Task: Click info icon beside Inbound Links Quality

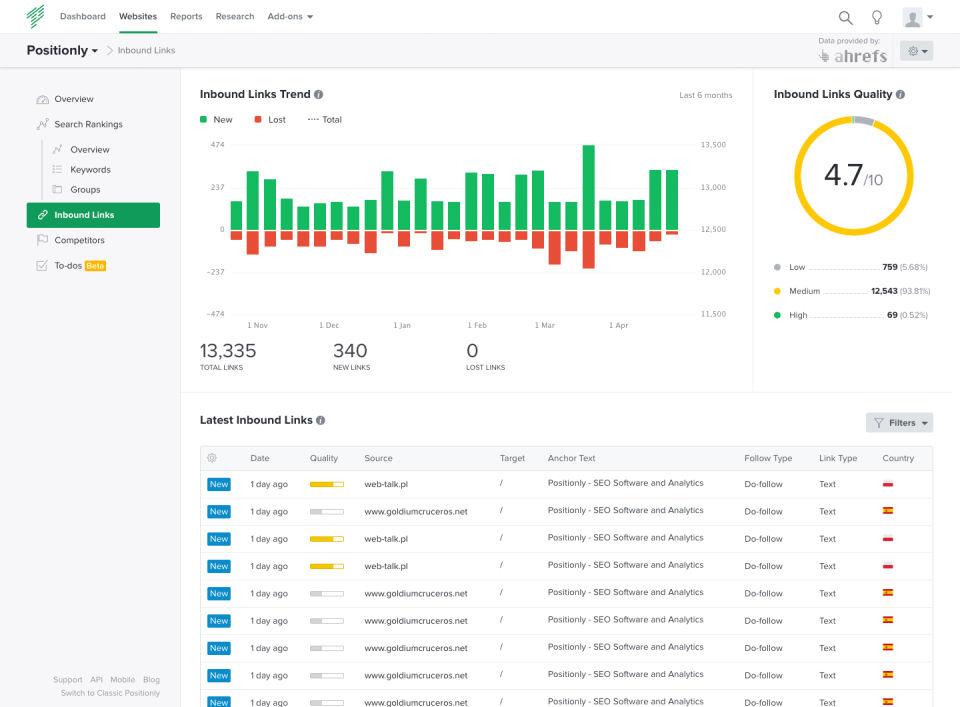Action: click(x=900, y=95)
